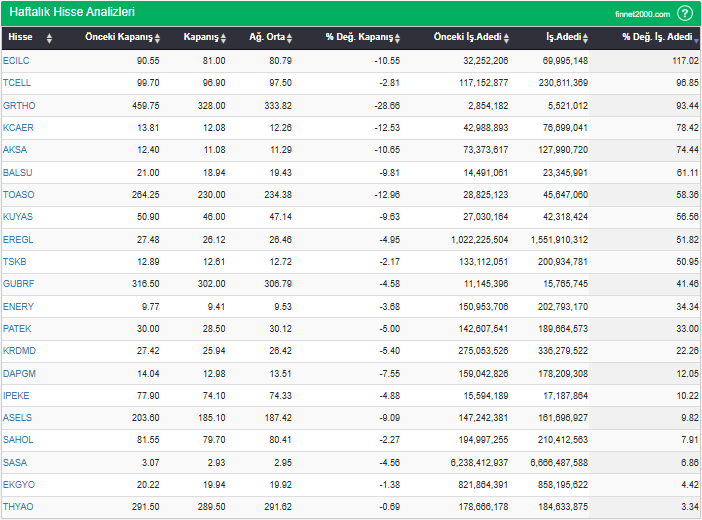Open the finnet2000.com link
Screen dimensions: 702x520
642,14
